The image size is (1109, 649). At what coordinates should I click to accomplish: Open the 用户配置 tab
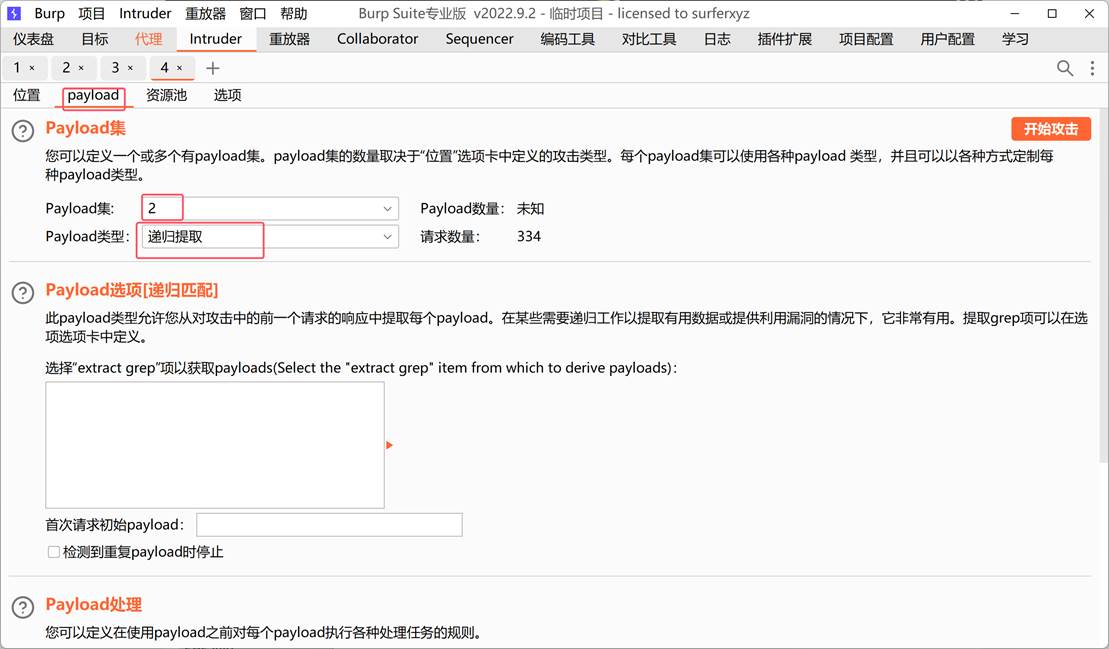947,39
